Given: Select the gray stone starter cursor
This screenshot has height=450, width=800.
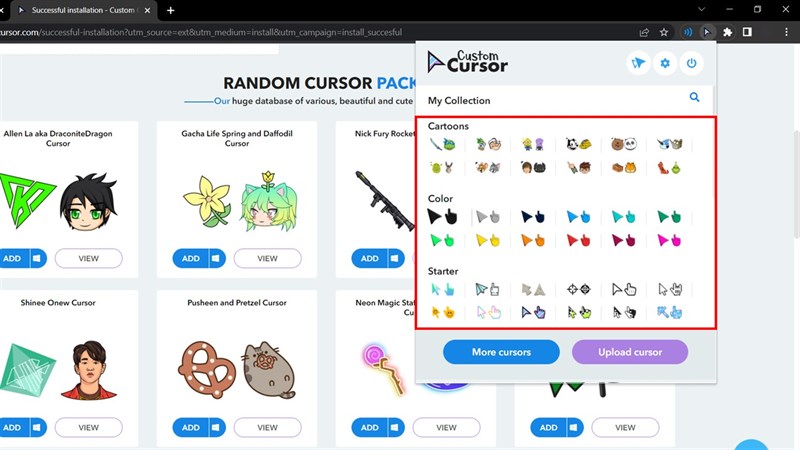Looking at the screenshot, I should click(533, 290).
